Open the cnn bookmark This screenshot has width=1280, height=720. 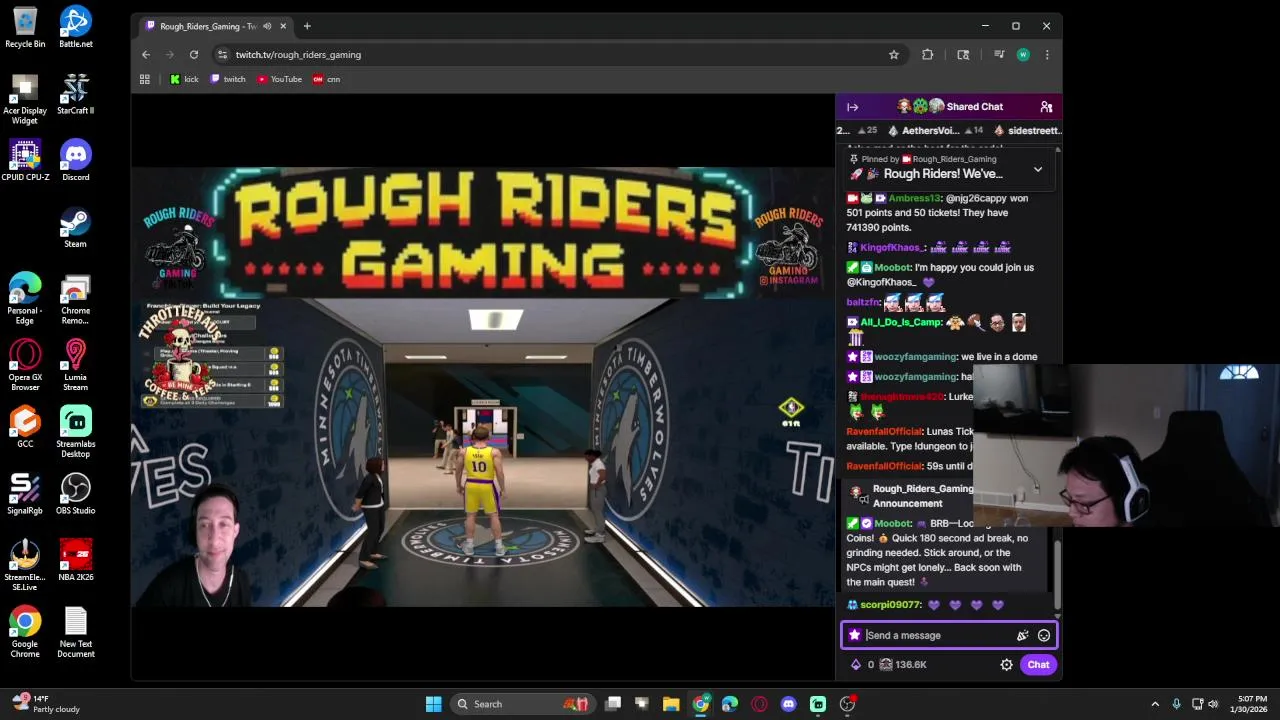326,79
